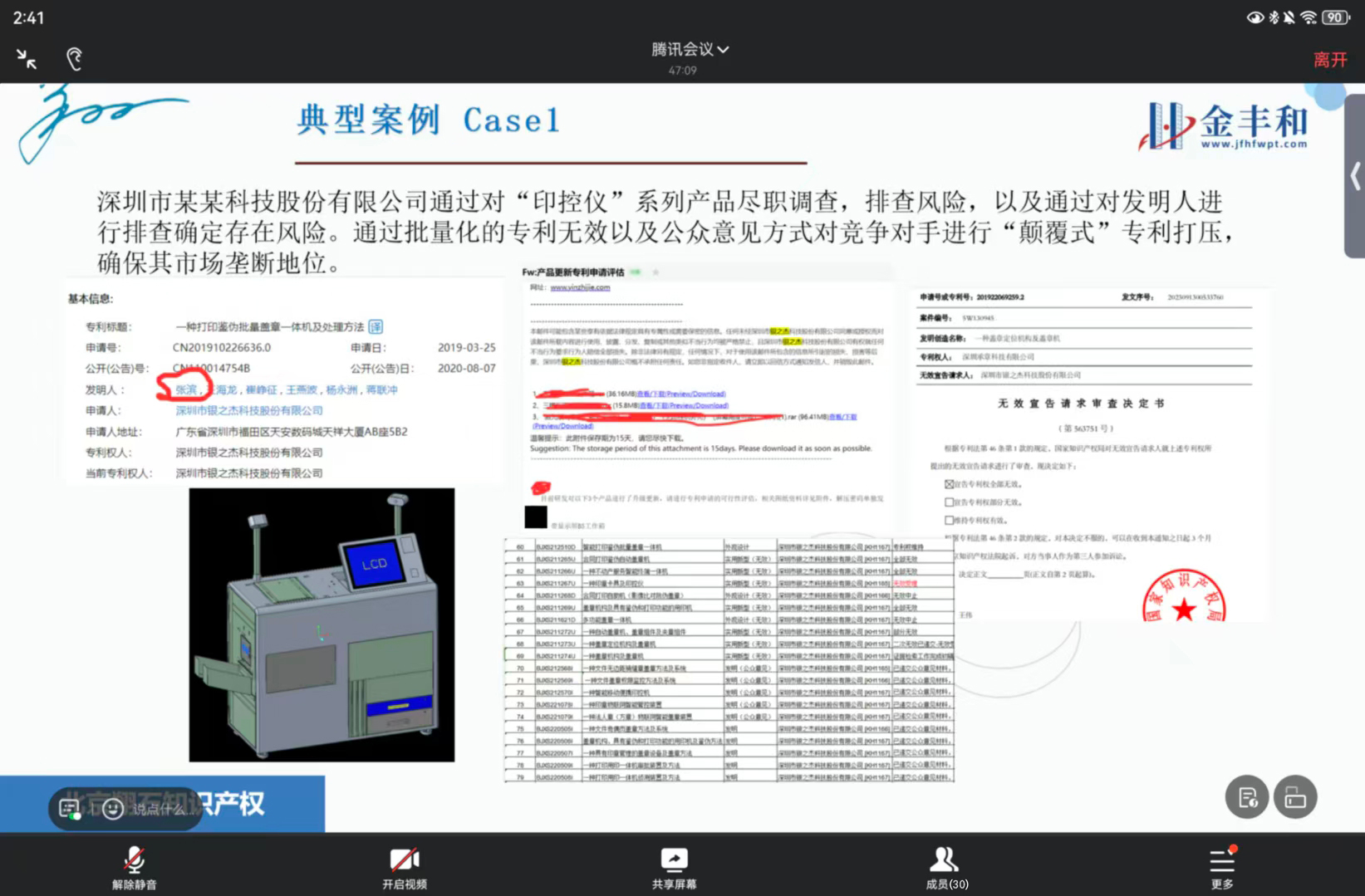Expand the right side panel chevron handle
The image size is (1365, 896).
point(1355,176)
